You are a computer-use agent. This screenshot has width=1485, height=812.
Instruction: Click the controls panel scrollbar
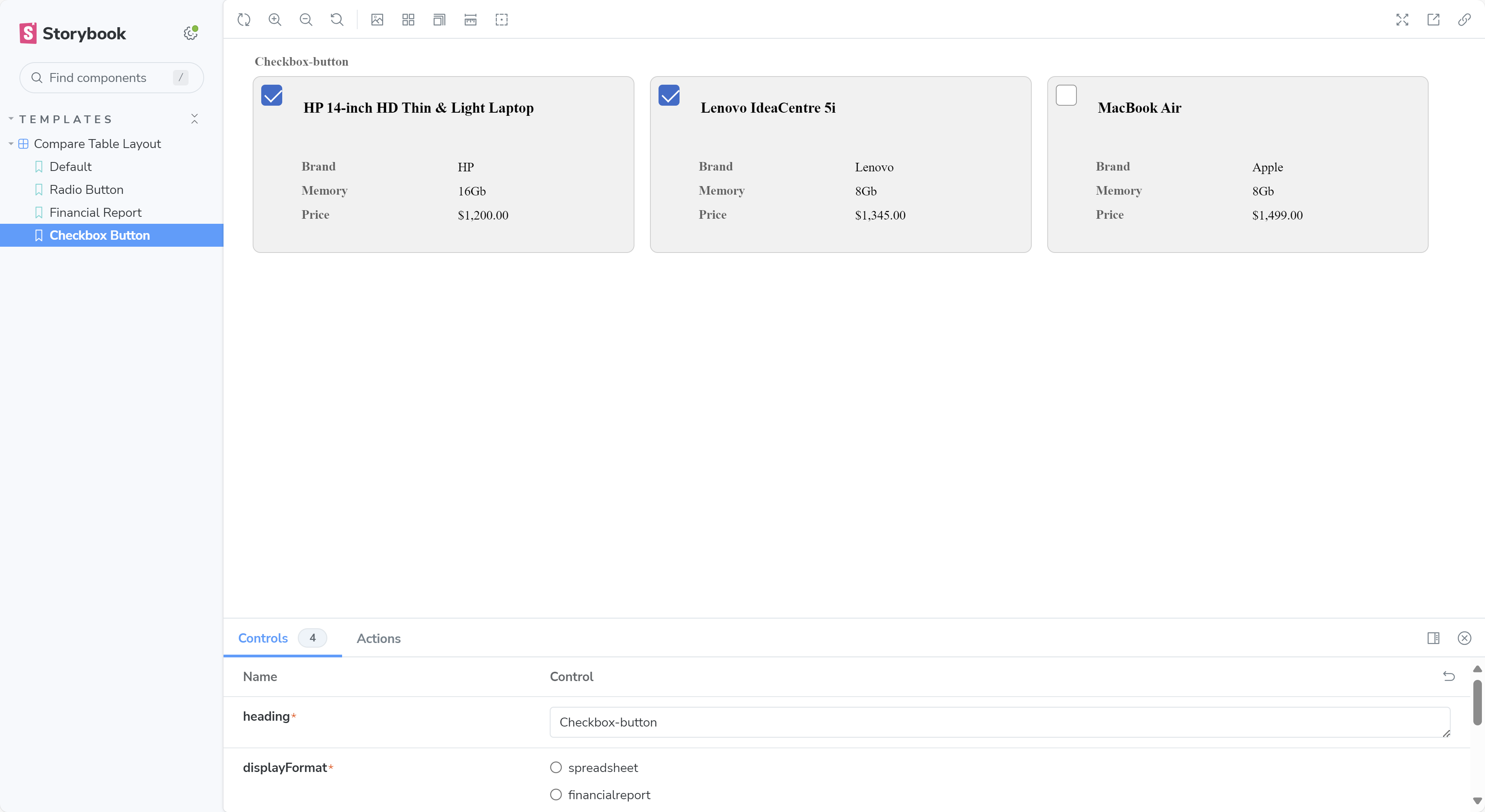(1477, 702)
